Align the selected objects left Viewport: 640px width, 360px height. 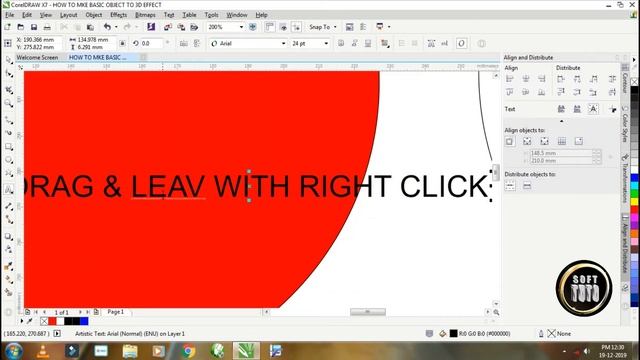pyautogui.click(x=510, y=79)
